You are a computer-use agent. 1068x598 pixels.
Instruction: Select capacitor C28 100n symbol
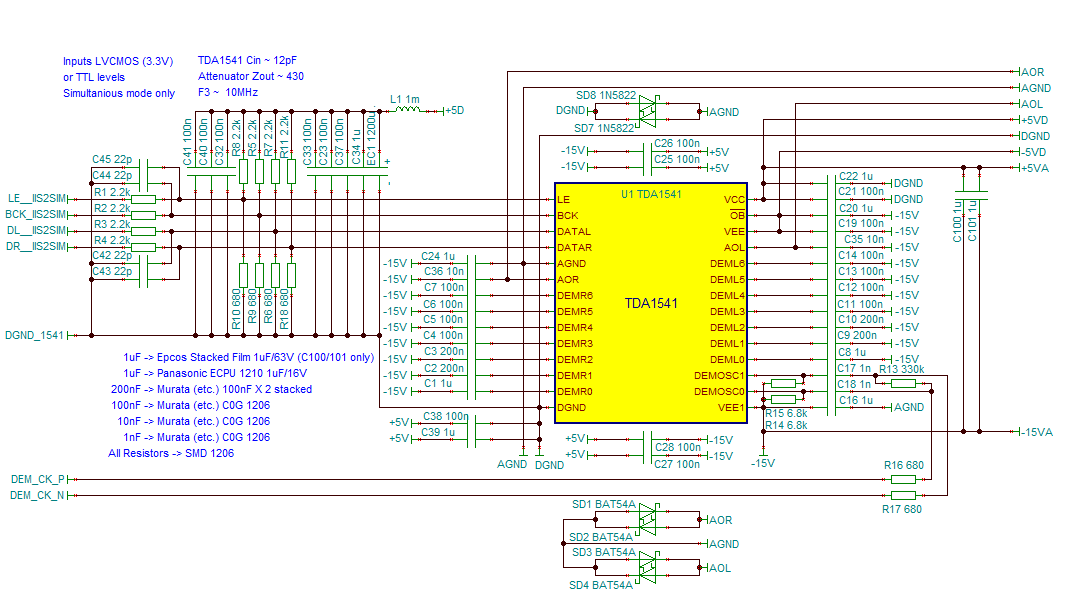click(648, 439)
